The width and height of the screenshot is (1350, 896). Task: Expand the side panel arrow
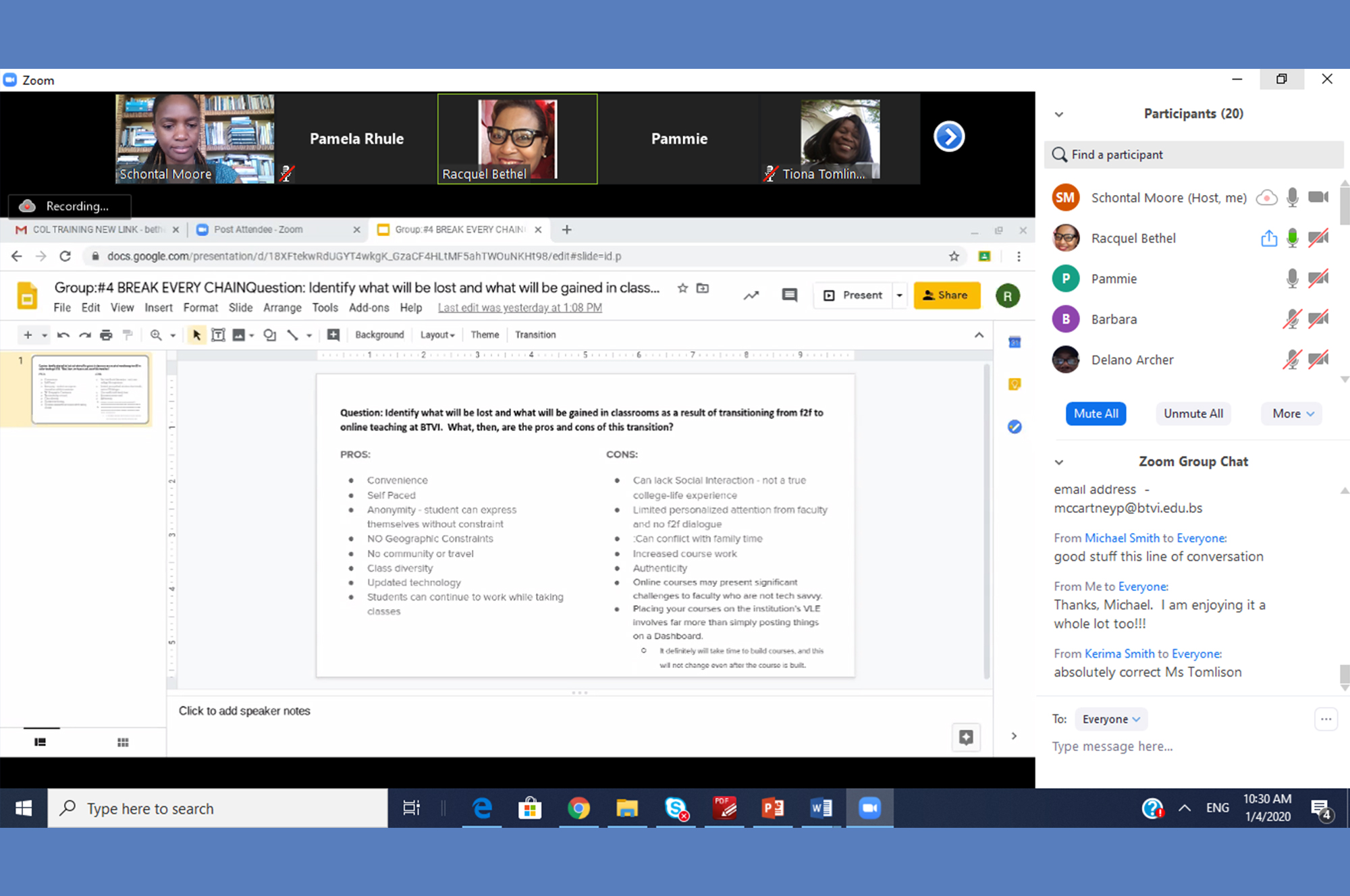coord(1014,736)
